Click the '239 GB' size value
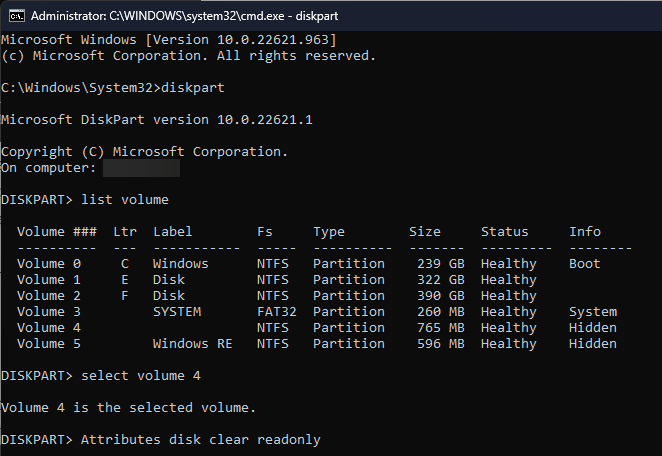 point(441,263)
